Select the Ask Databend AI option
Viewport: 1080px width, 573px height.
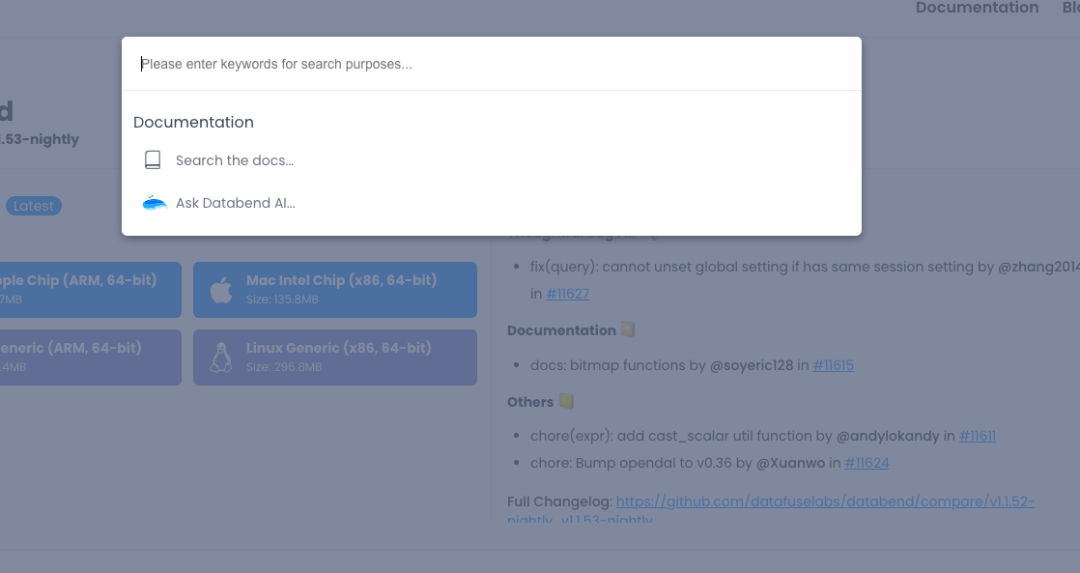point(491,203)
